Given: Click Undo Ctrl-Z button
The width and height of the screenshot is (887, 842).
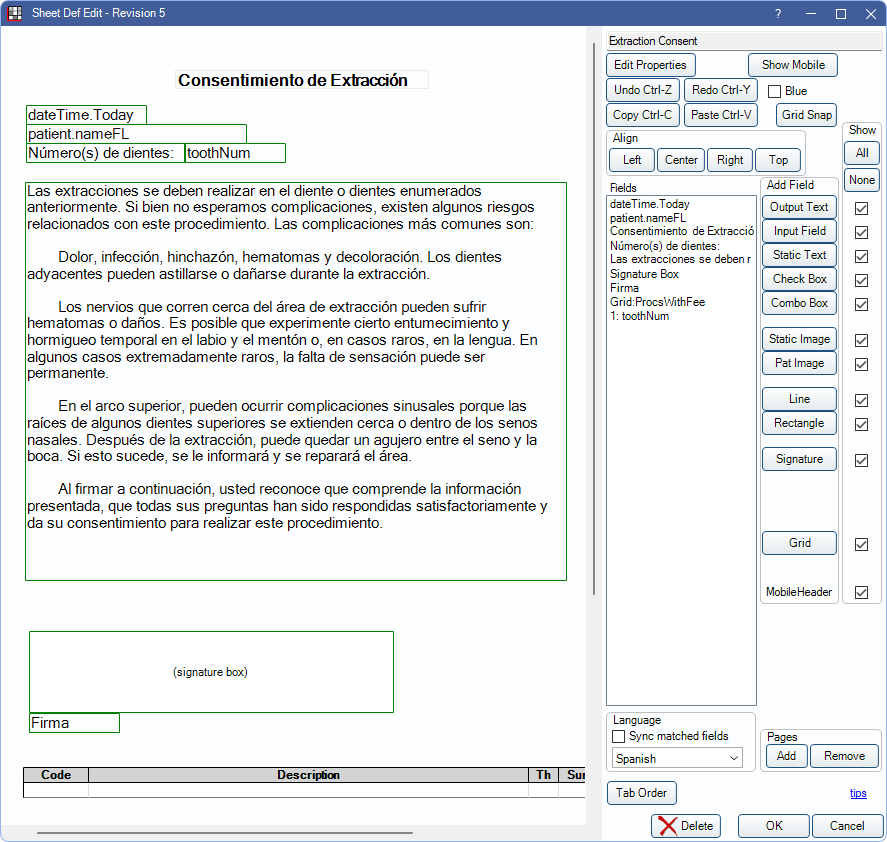Looking at the screenshot, I should click(643, 90).
